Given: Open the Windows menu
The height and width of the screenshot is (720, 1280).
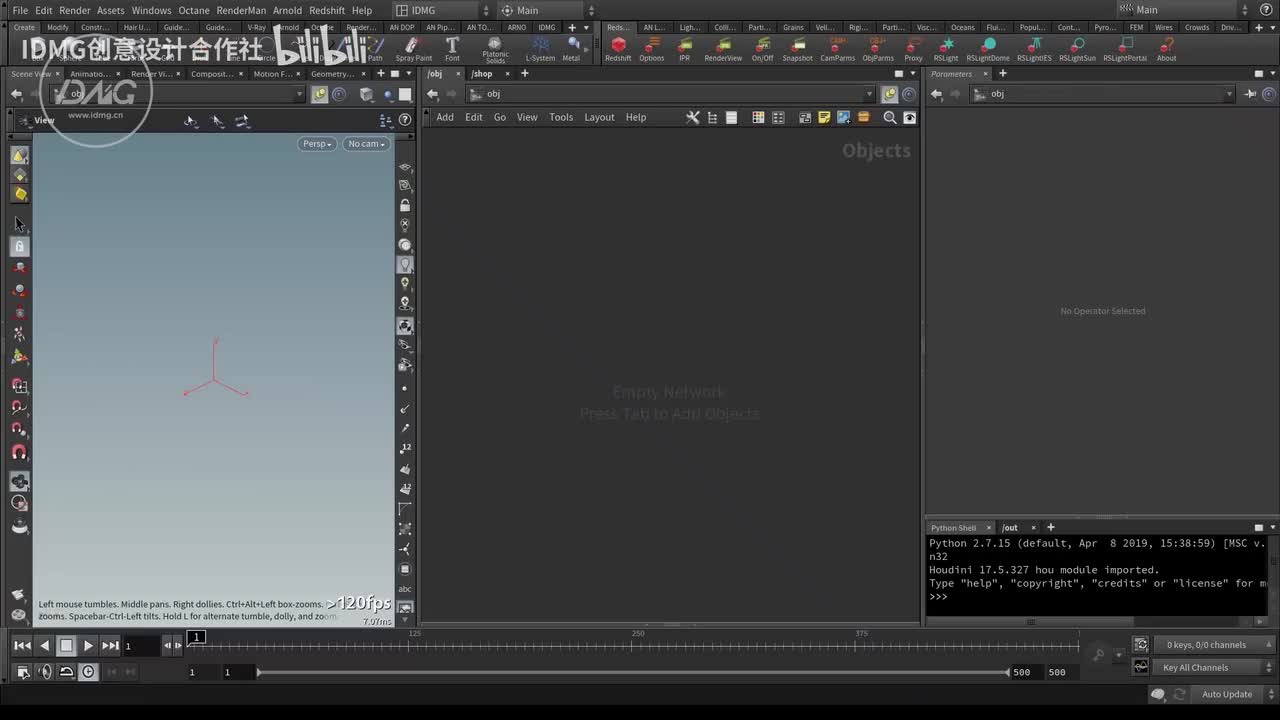Looking at the screenshot, I should [151, 10].
